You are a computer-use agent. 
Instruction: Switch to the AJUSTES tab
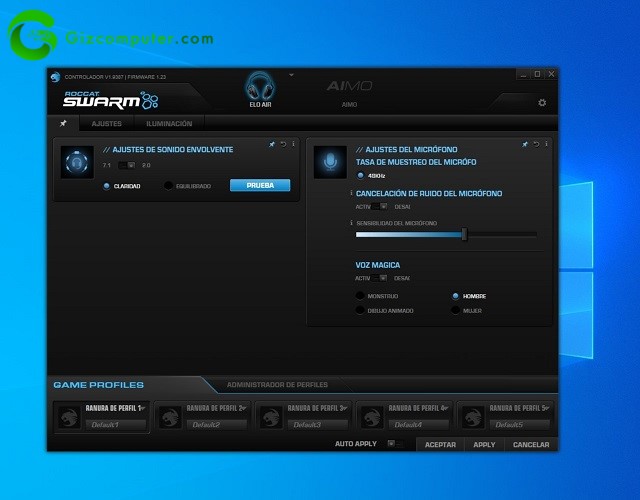(x=107, y=123)
